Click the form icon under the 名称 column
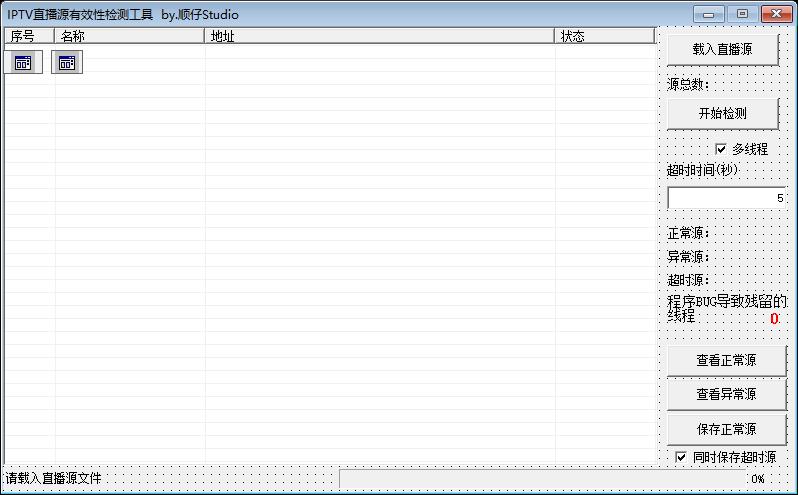The height and width of the screenshot is (495, 798). 66,63
